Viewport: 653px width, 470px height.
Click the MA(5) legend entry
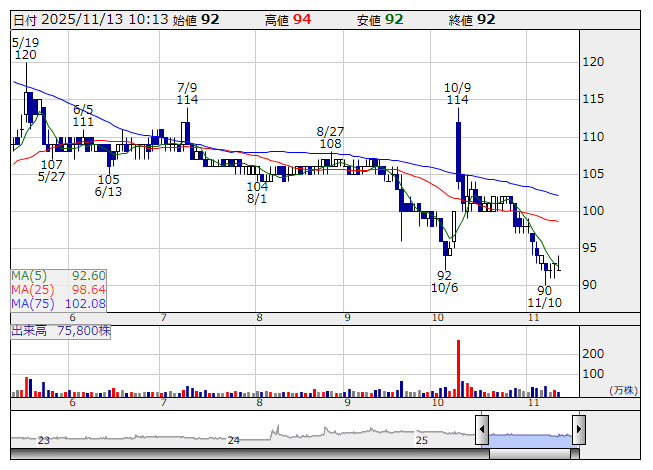(58, 276)
